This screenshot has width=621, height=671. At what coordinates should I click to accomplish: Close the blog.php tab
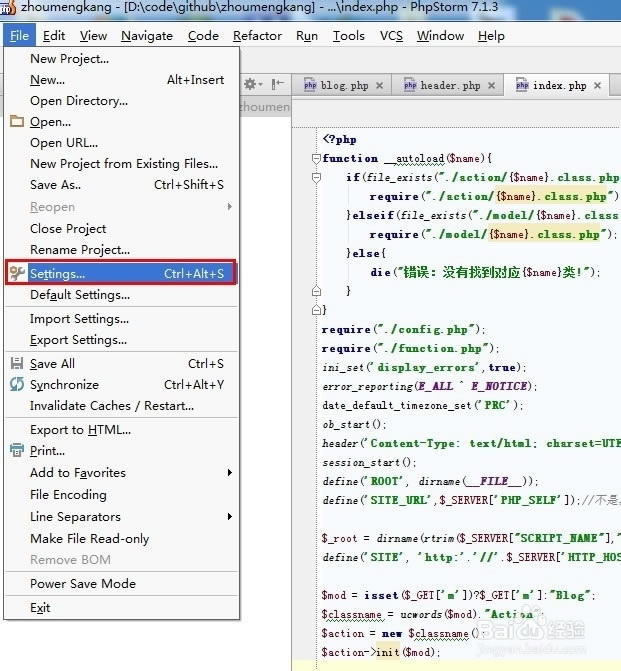[379, 86]
